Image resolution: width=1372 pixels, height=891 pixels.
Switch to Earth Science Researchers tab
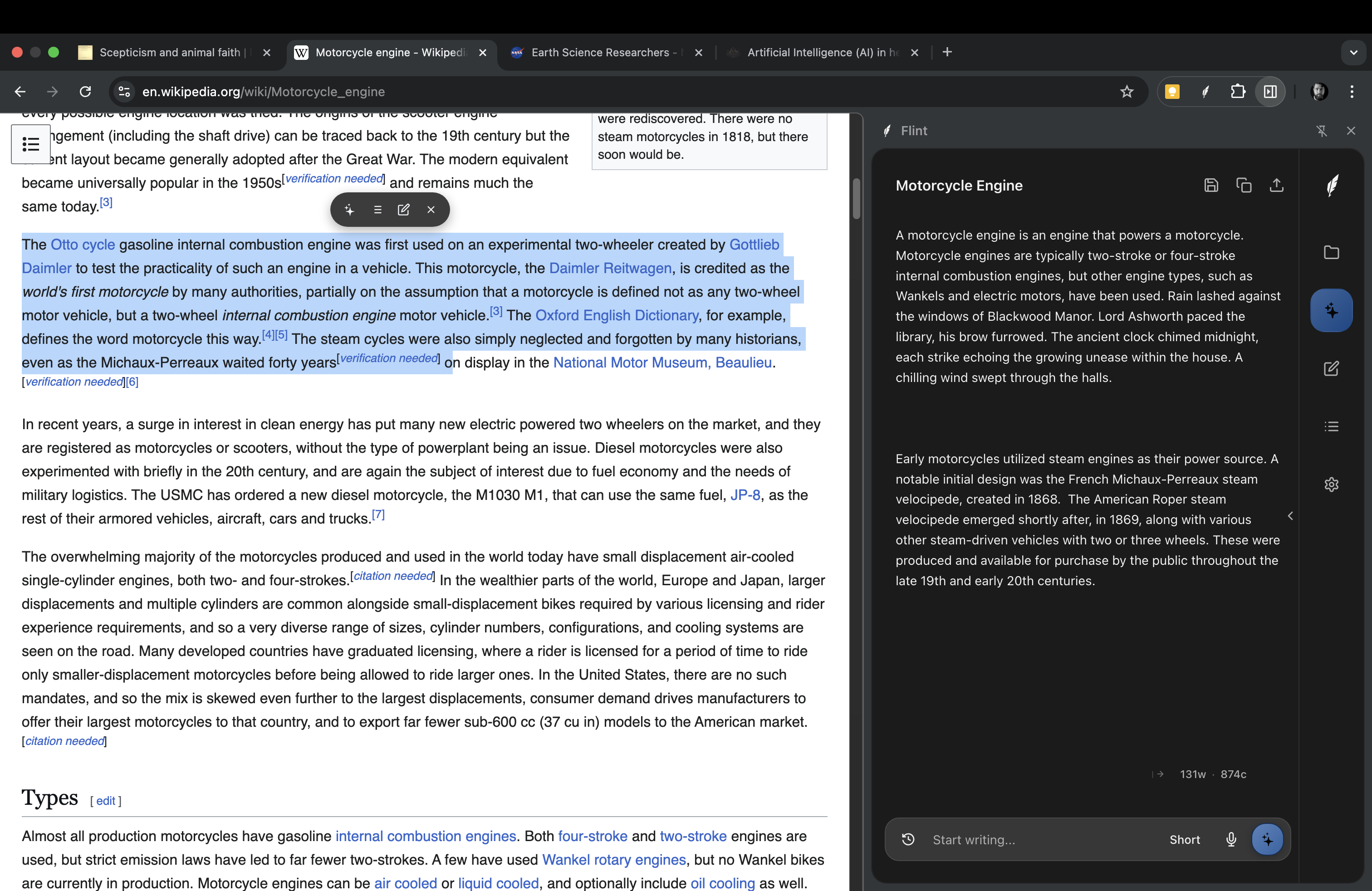pyautogui.click(x=599, y=53)
